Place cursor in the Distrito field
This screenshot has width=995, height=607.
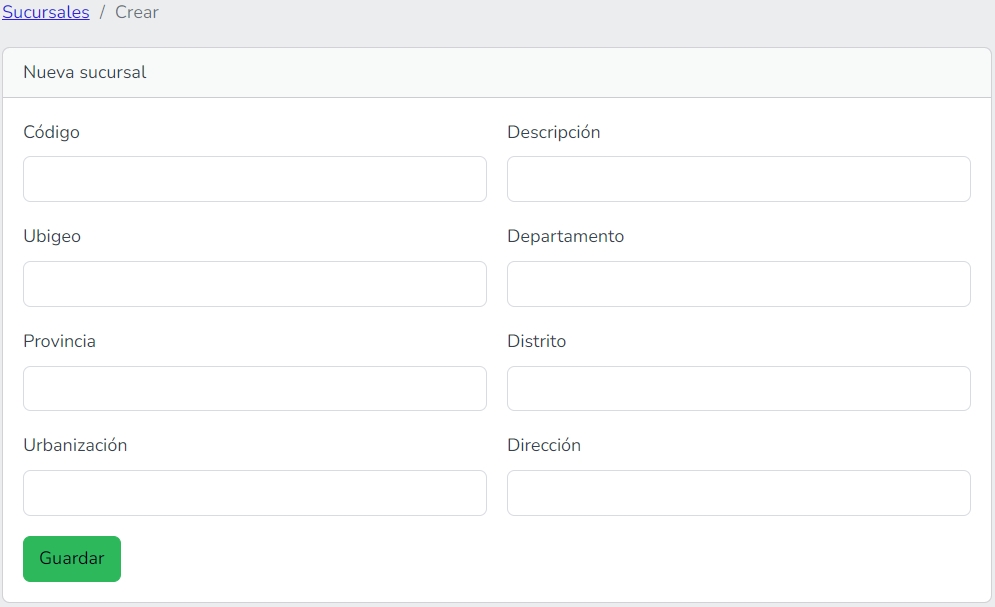(738, 388)
